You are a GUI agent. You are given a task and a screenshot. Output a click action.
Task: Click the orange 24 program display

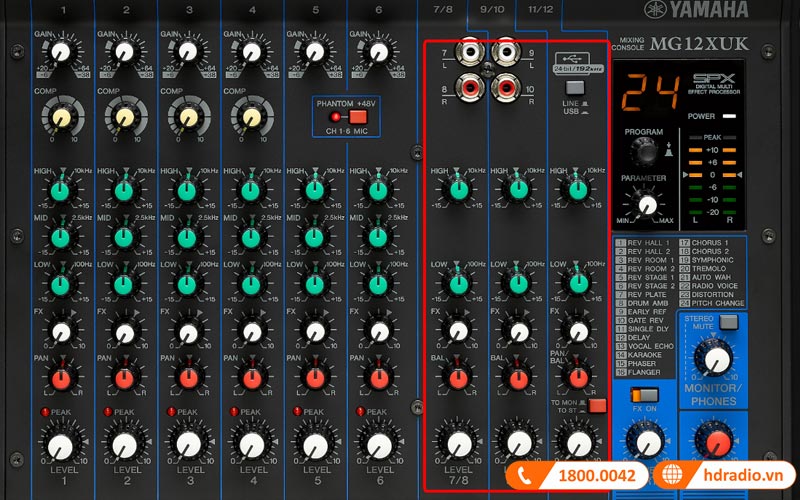(650, 93)
